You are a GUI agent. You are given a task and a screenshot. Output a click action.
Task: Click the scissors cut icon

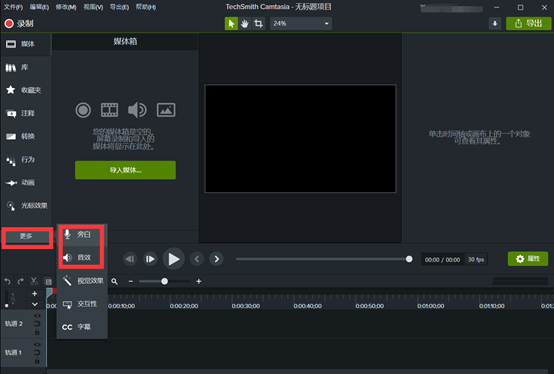34,281
